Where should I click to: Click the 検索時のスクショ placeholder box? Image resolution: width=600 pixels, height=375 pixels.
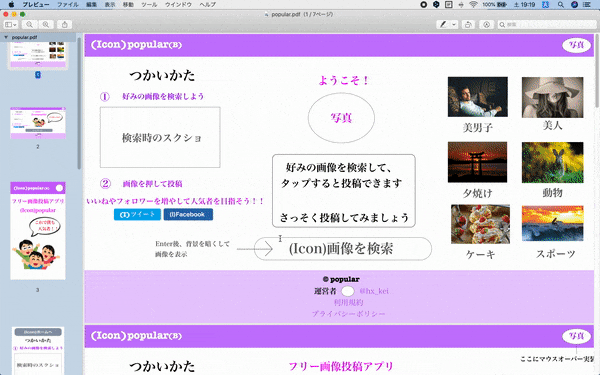coord(160,137)
